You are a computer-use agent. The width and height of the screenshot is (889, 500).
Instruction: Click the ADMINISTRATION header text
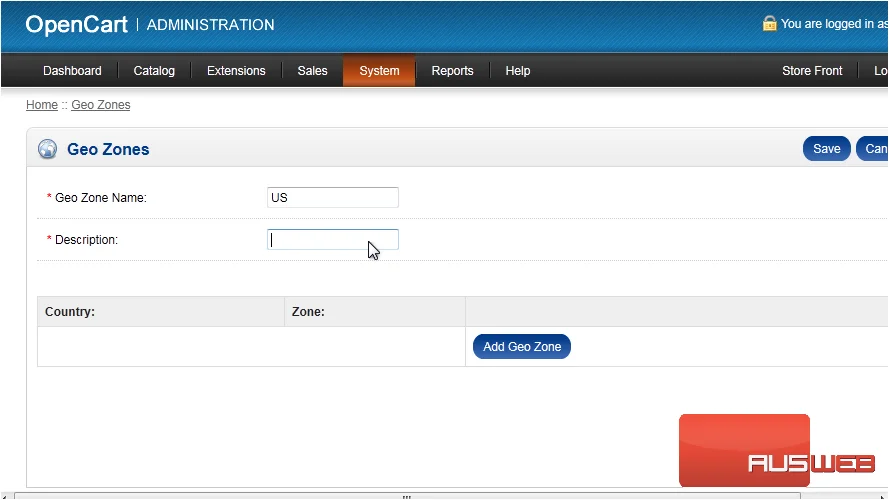210,25
